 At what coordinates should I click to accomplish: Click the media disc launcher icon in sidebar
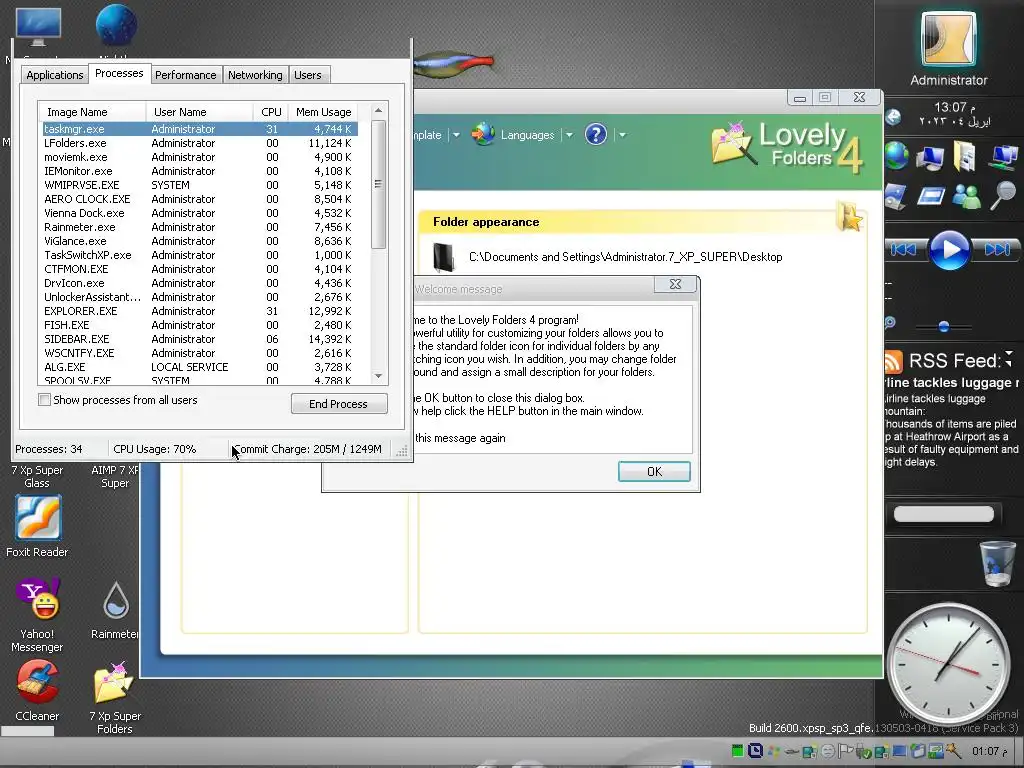(895, 197)
